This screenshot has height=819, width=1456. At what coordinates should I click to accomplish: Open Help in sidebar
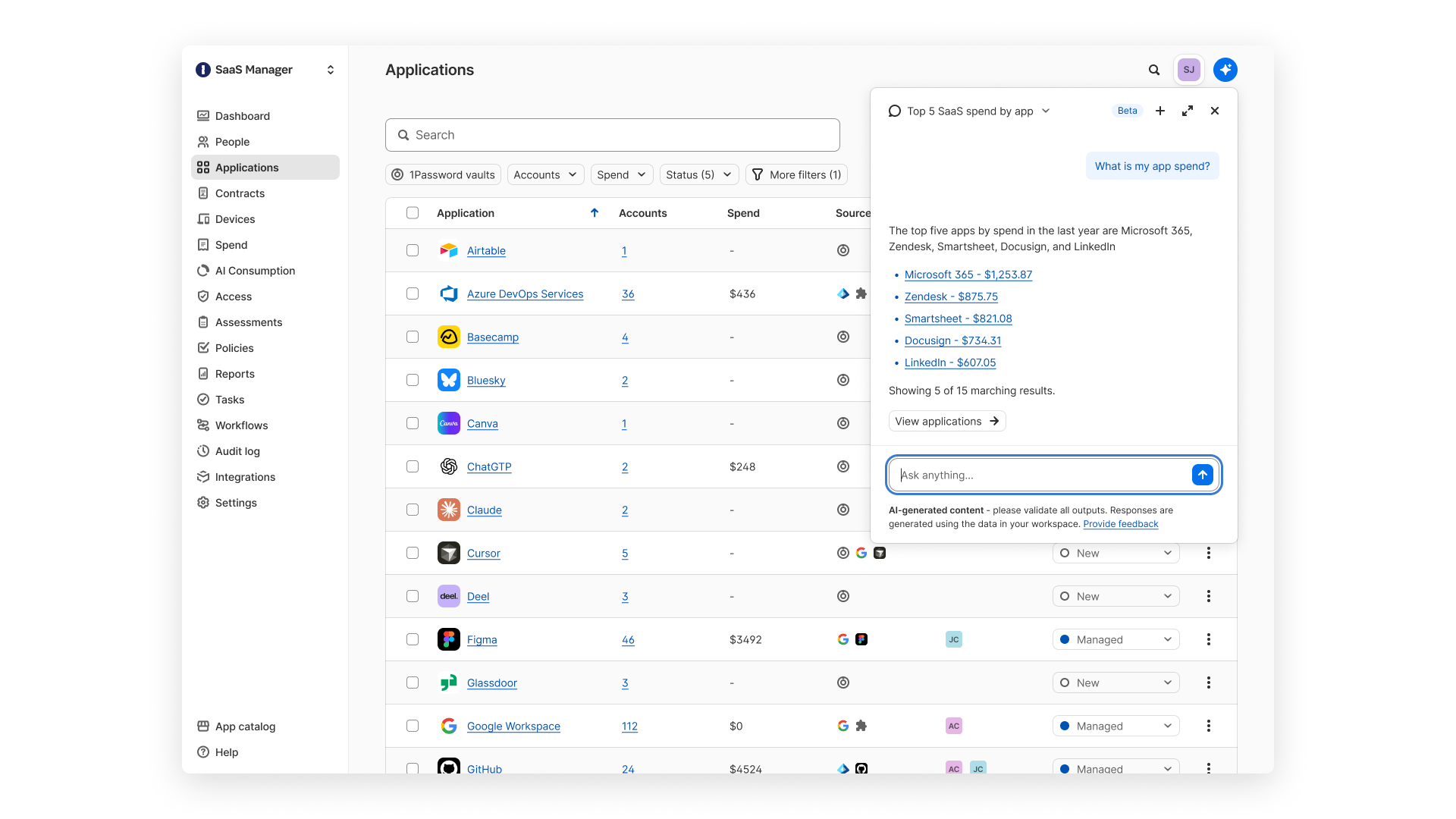tap(265, 752)
